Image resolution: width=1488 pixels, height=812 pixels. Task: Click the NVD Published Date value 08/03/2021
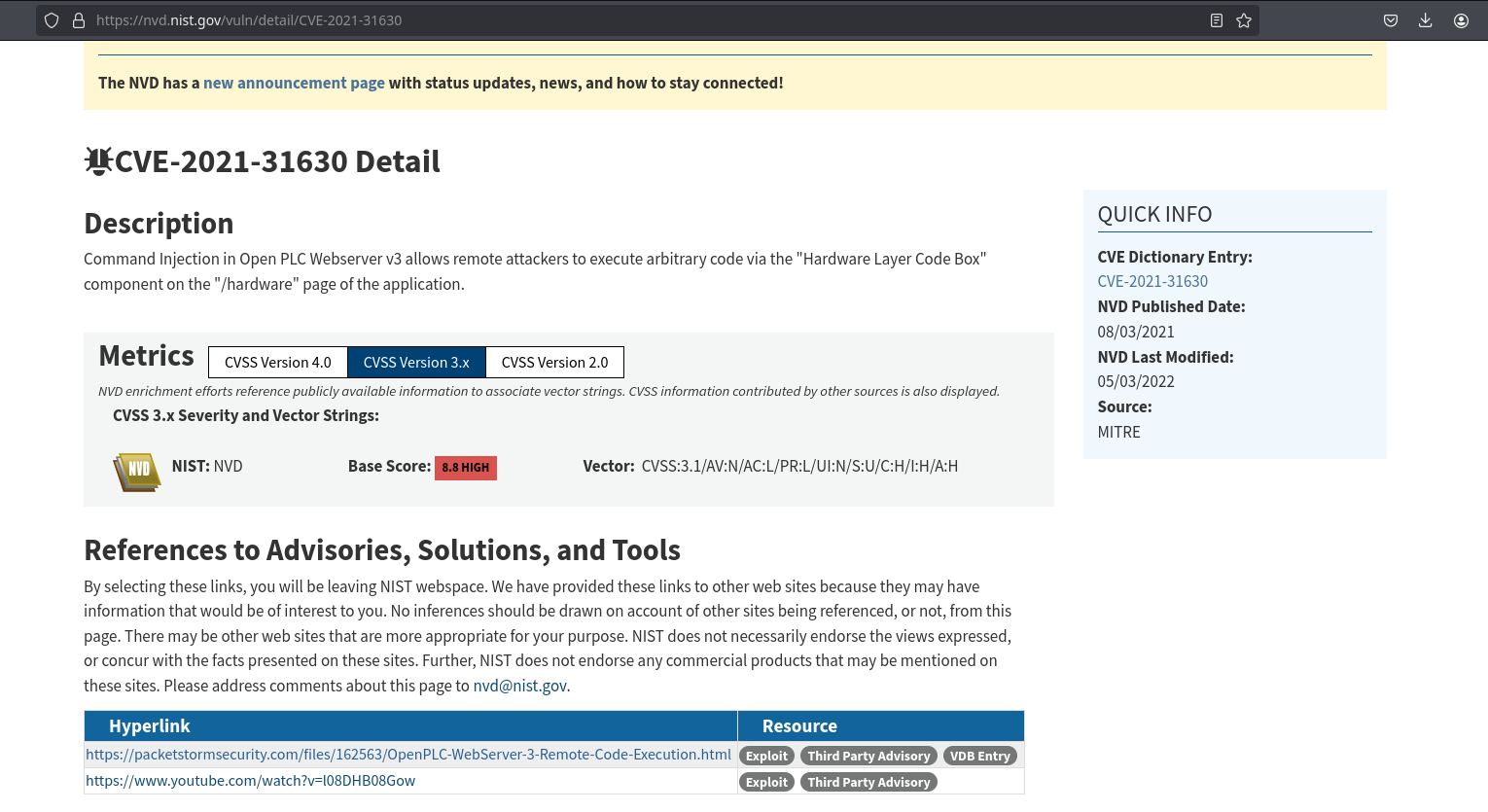point(1136,333)
